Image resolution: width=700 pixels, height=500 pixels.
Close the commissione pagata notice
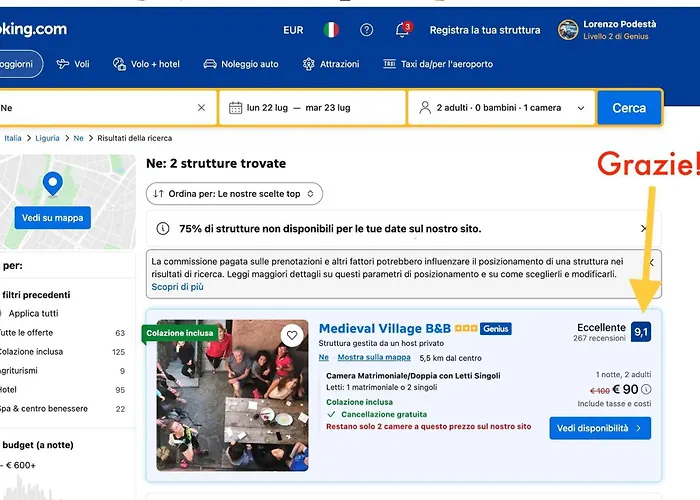651,262
